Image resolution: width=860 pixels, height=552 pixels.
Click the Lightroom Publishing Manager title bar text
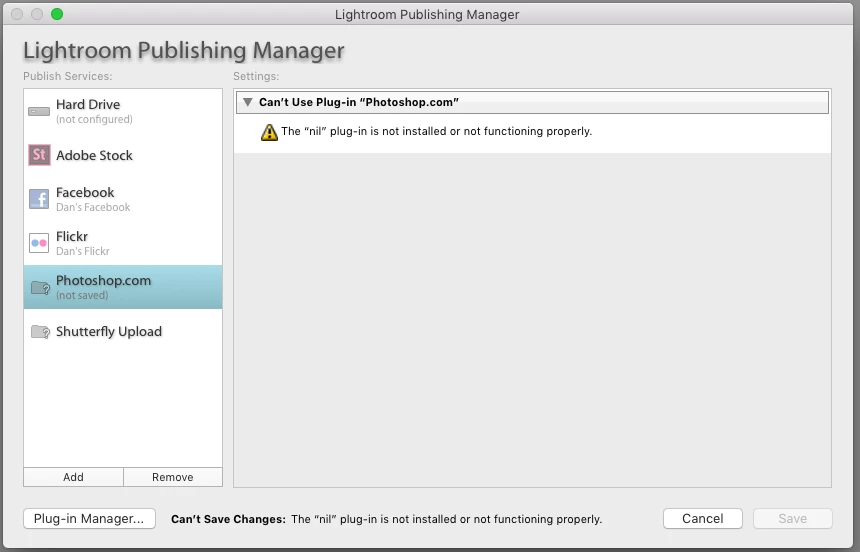[427, 15]
